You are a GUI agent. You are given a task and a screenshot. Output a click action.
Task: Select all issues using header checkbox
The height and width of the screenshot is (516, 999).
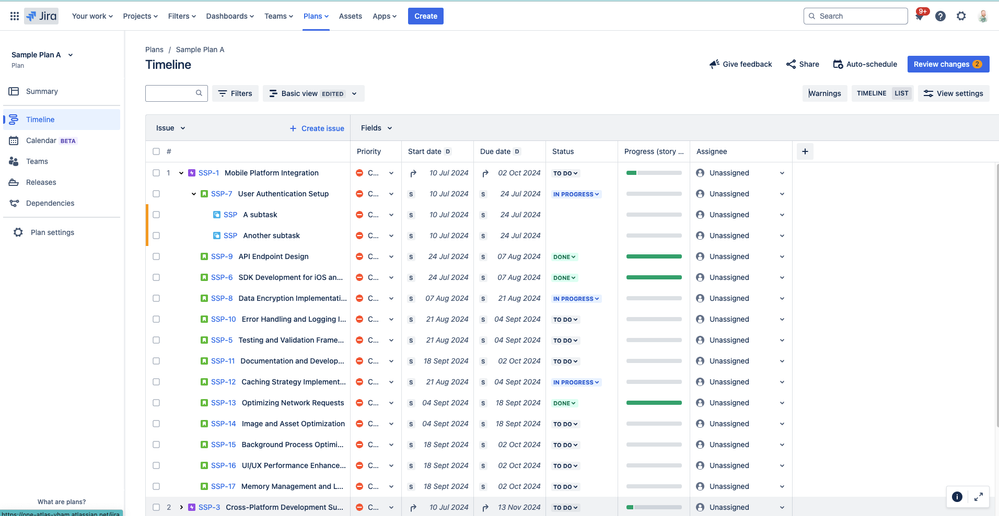(x=156, y=152)
